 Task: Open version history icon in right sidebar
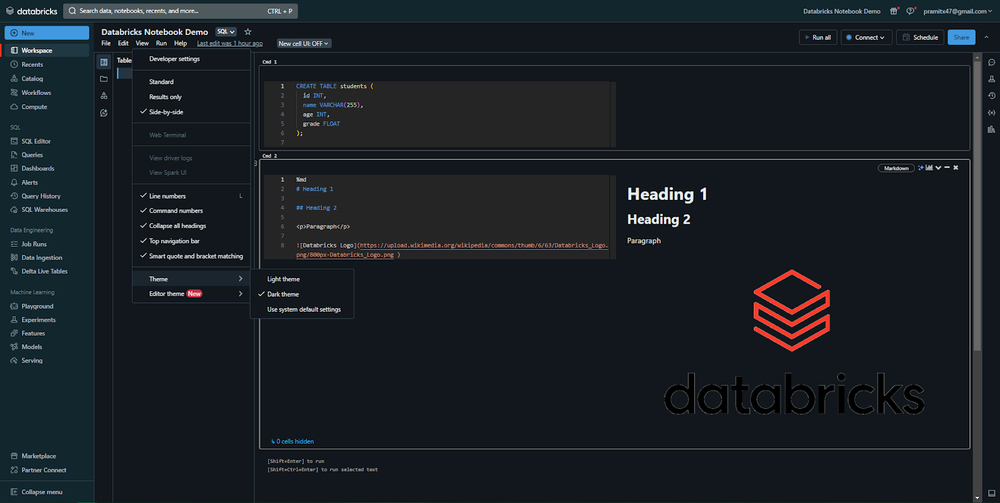991,96
